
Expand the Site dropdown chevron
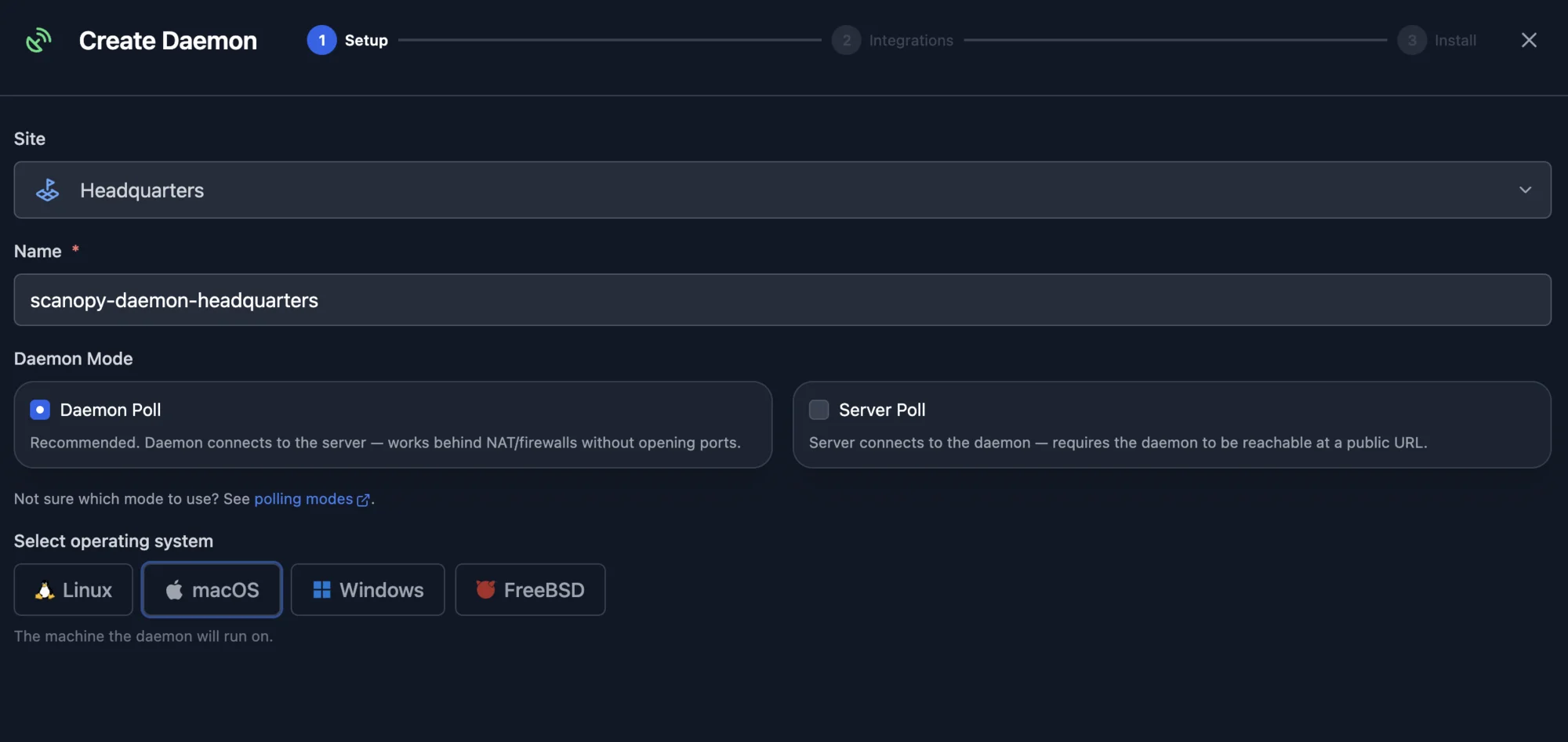1525,190
